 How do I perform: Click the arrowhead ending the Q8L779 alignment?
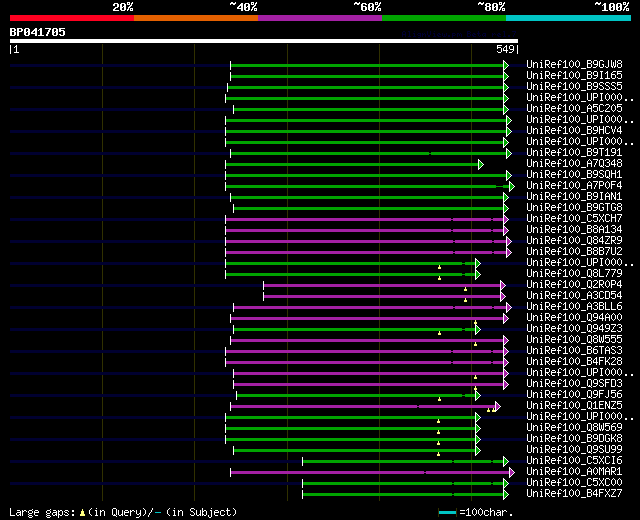pos(478,275)
